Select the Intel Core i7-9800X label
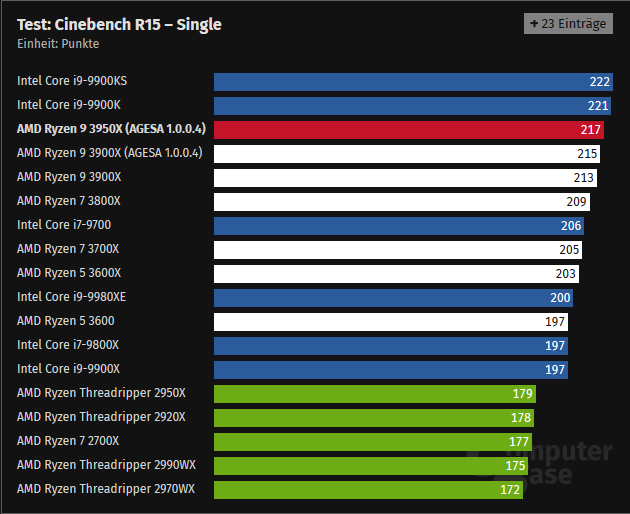 pyautogui.click(x=68, y=345)
